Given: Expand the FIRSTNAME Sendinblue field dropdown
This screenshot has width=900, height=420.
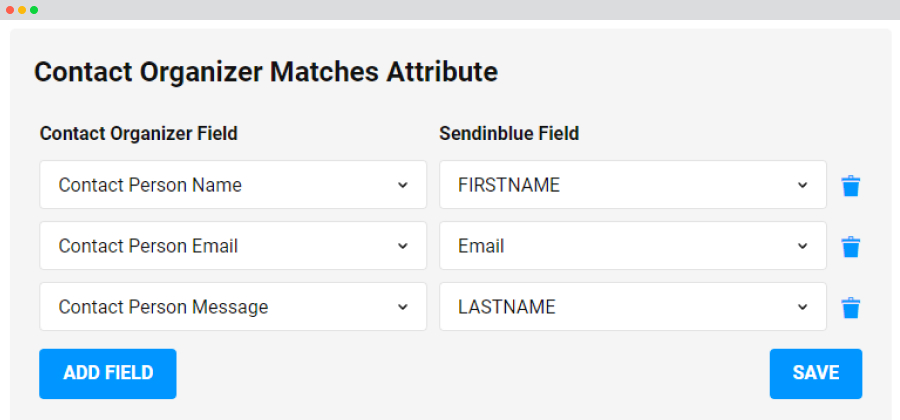Looking at the screenshot, I should pos(633,185).
